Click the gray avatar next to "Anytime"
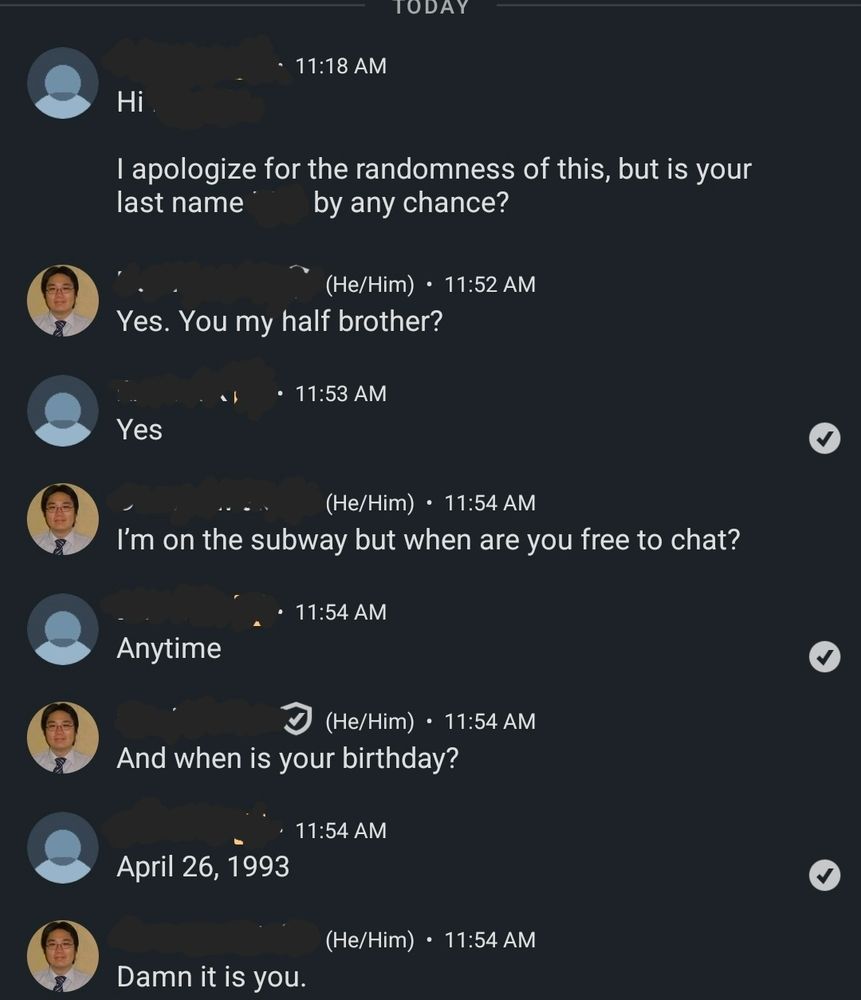Image resolution: width=861 pixels, height=1000 pixels. pos(63,629)
